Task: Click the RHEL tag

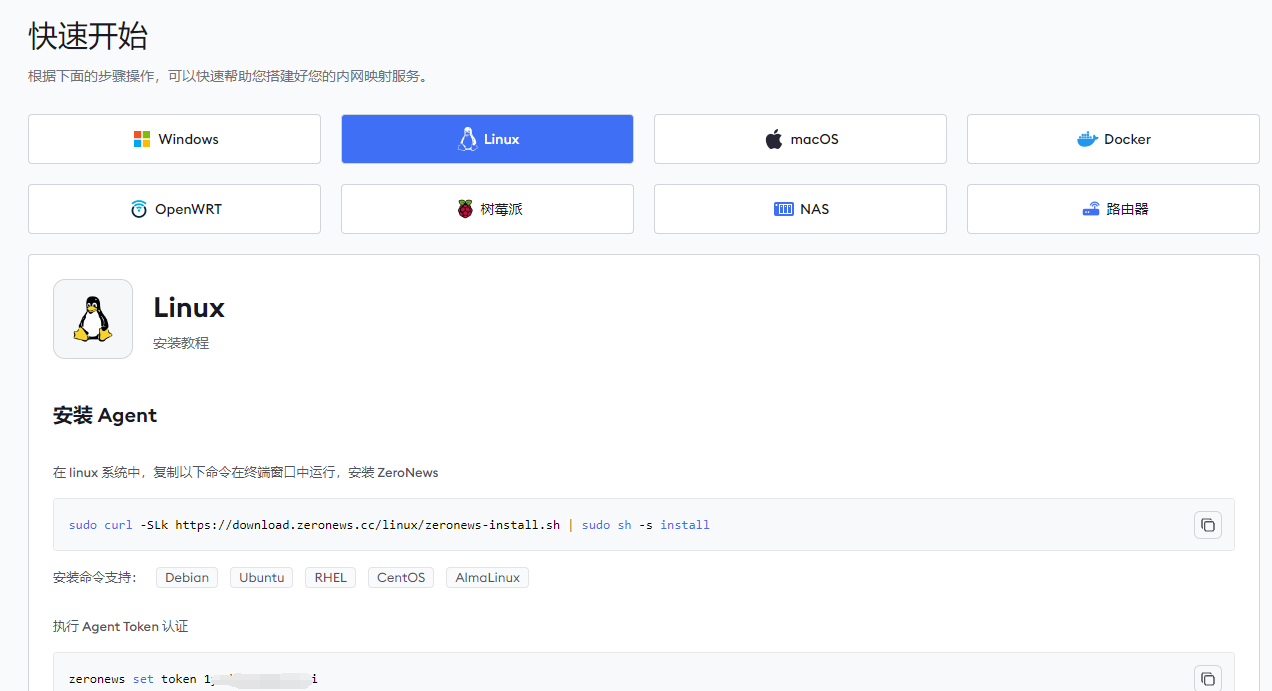Action: pyautogui.click(x=330, y=577)
